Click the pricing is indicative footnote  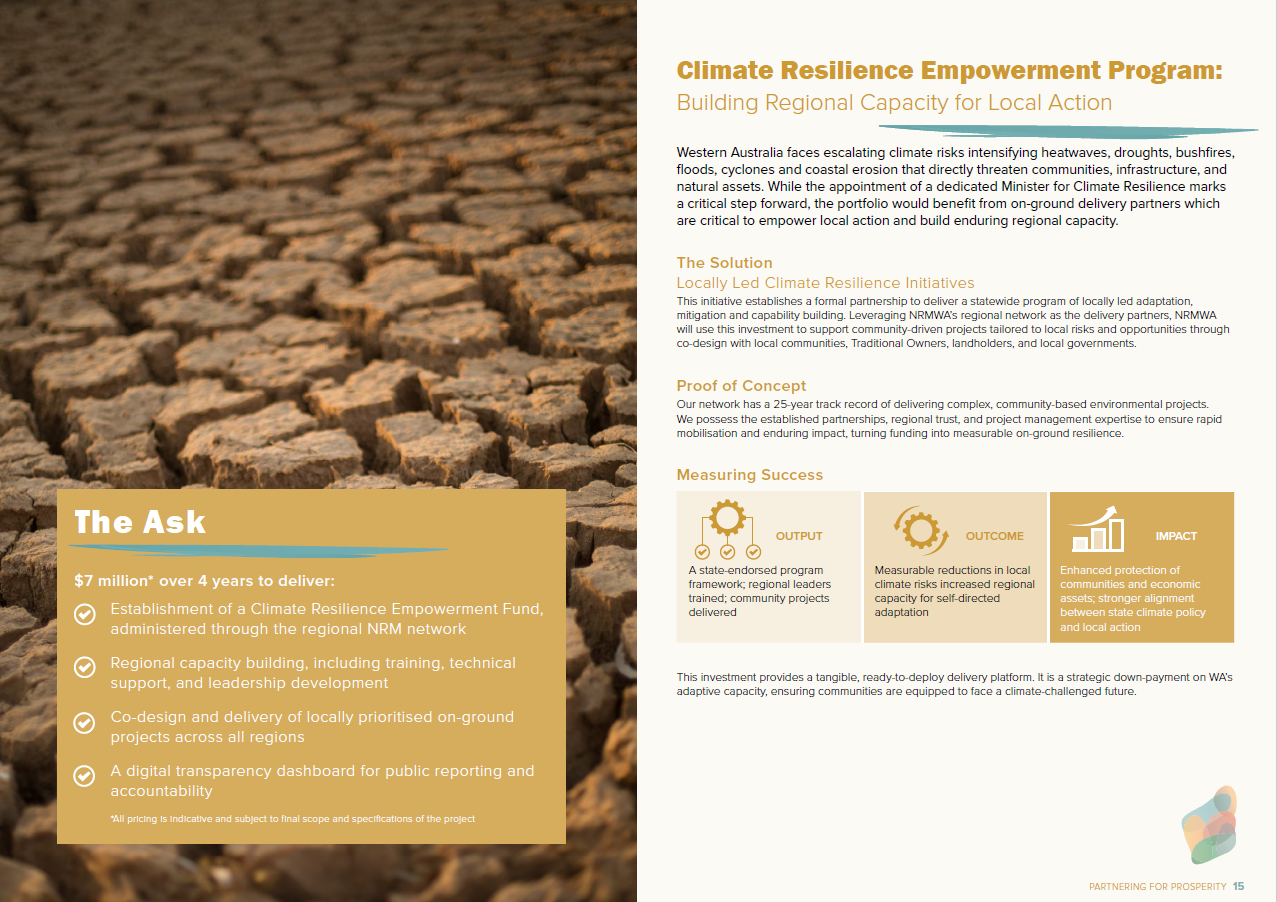(x=292, y=819)
